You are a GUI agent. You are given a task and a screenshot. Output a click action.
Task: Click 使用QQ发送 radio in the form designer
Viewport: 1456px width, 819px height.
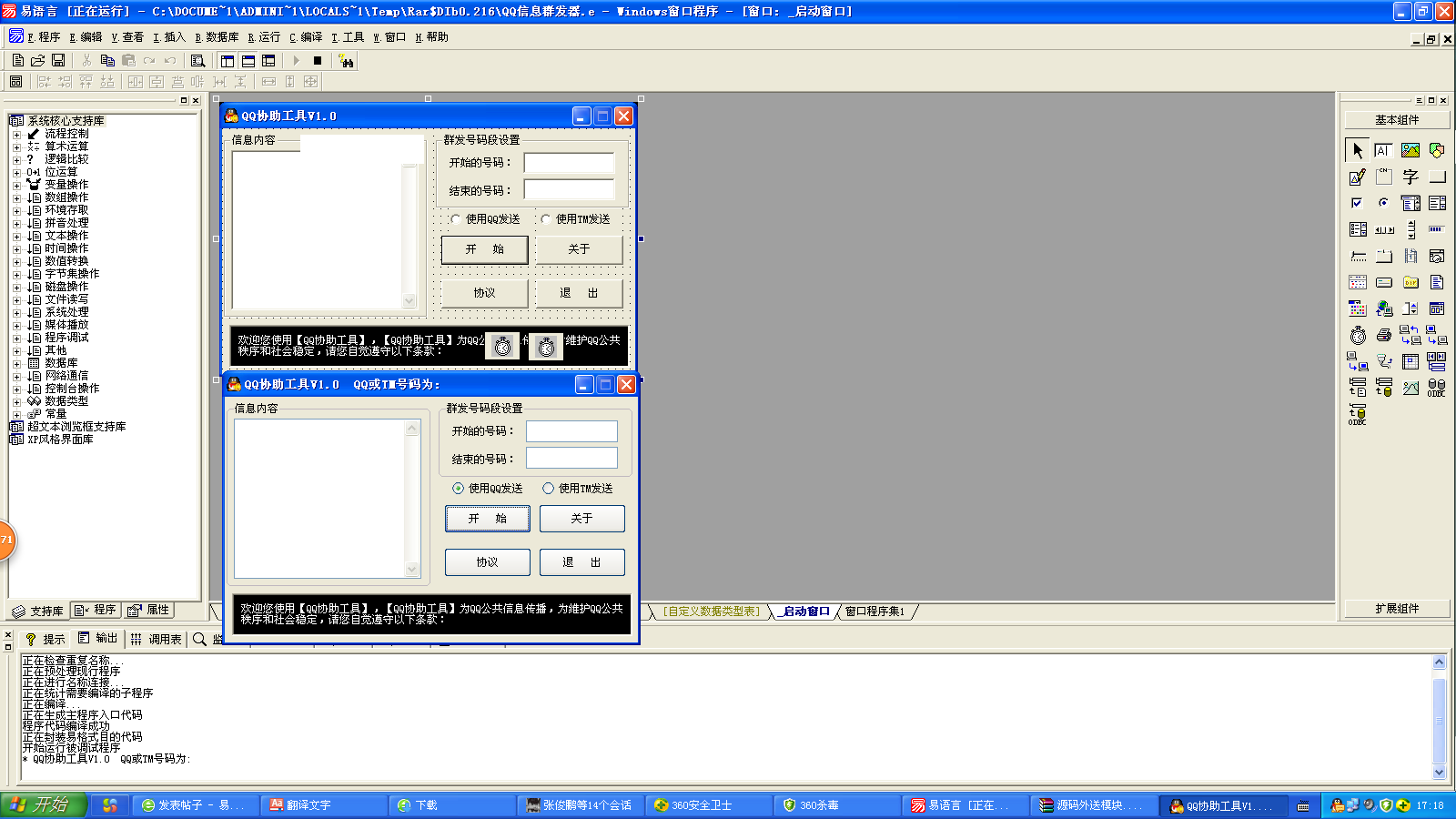[x=485, y=219]
